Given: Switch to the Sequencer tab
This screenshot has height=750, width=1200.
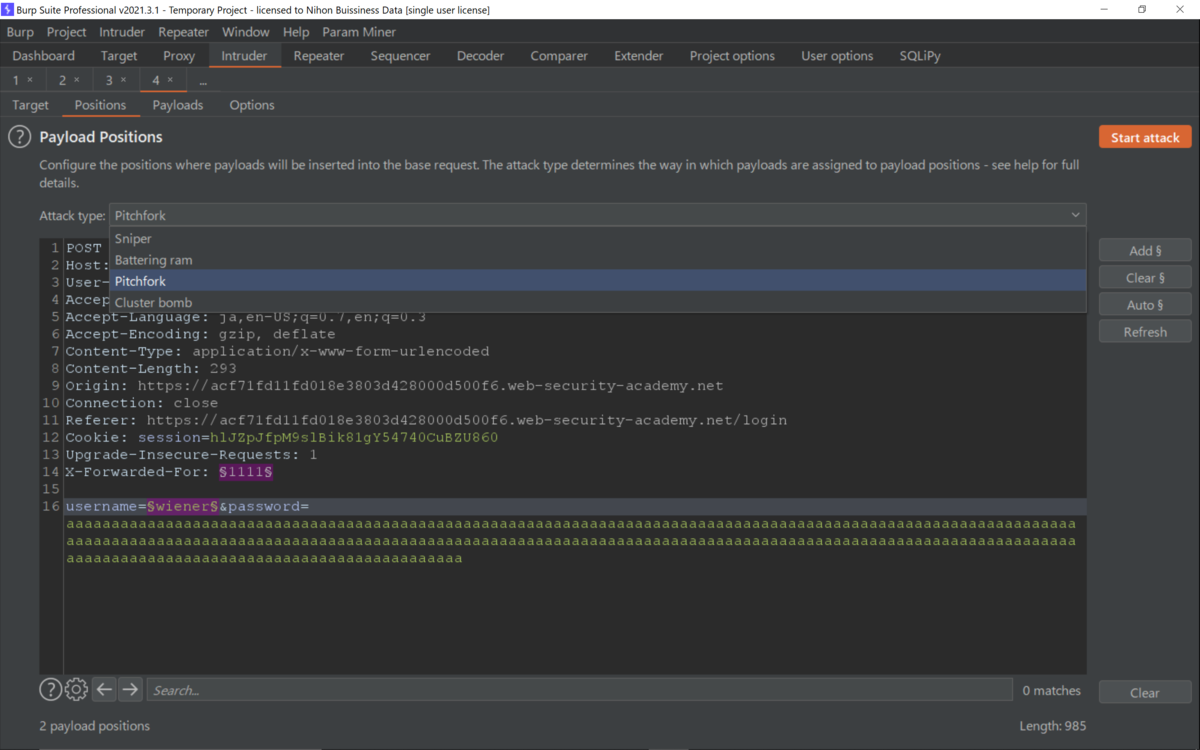Looking at the screenshot, I should (400, 56).
